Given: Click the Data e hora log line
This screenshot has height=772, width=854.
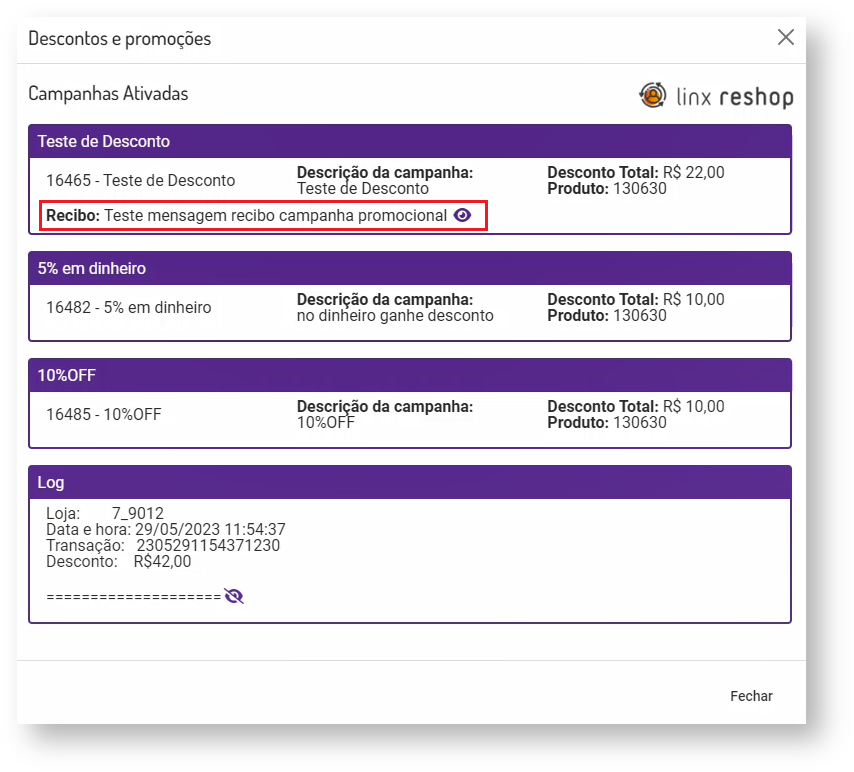Looking at the screenshot, I should click(166, 530).
